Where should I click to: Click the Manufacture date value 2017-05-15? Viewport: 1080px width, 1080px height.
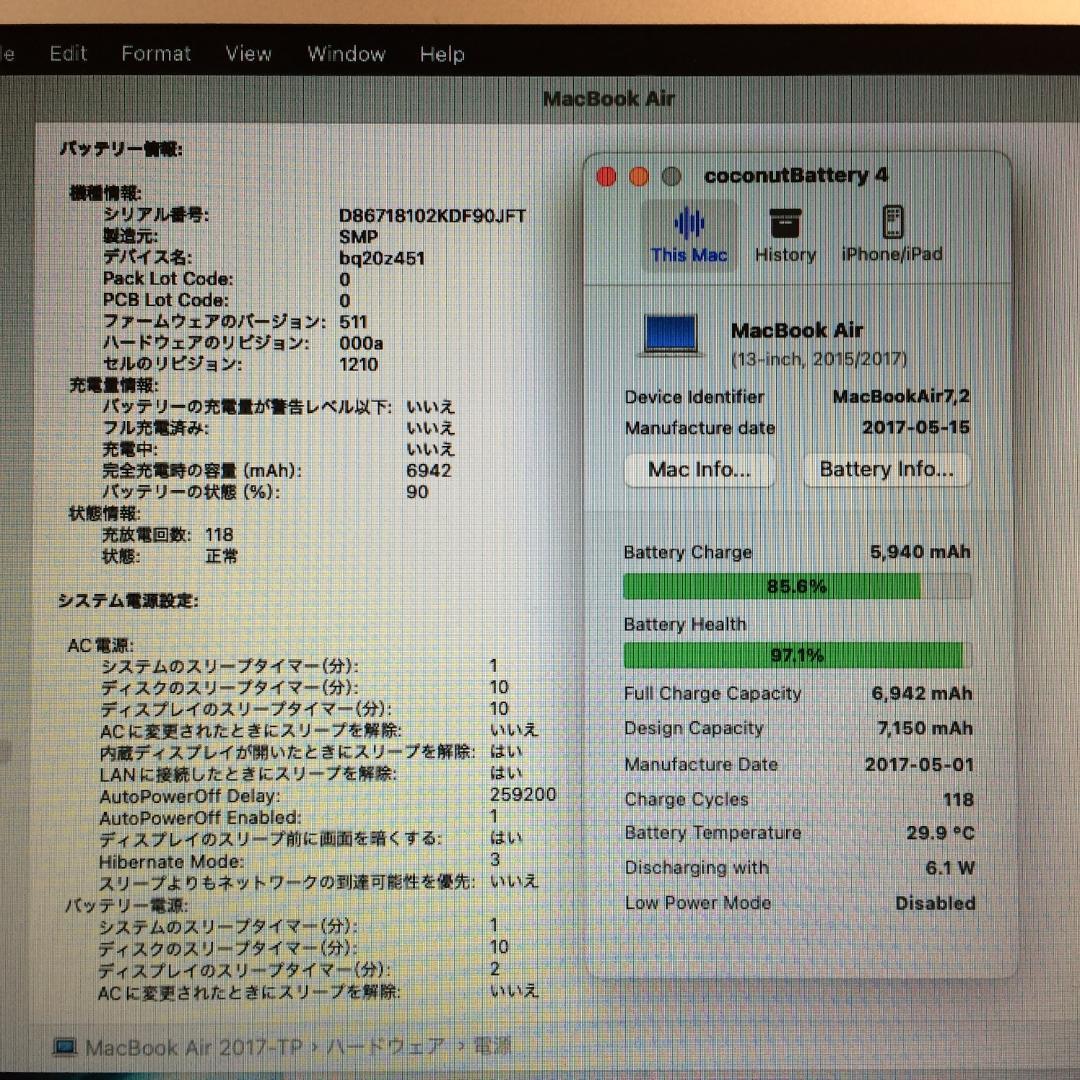tap(916, 428)
